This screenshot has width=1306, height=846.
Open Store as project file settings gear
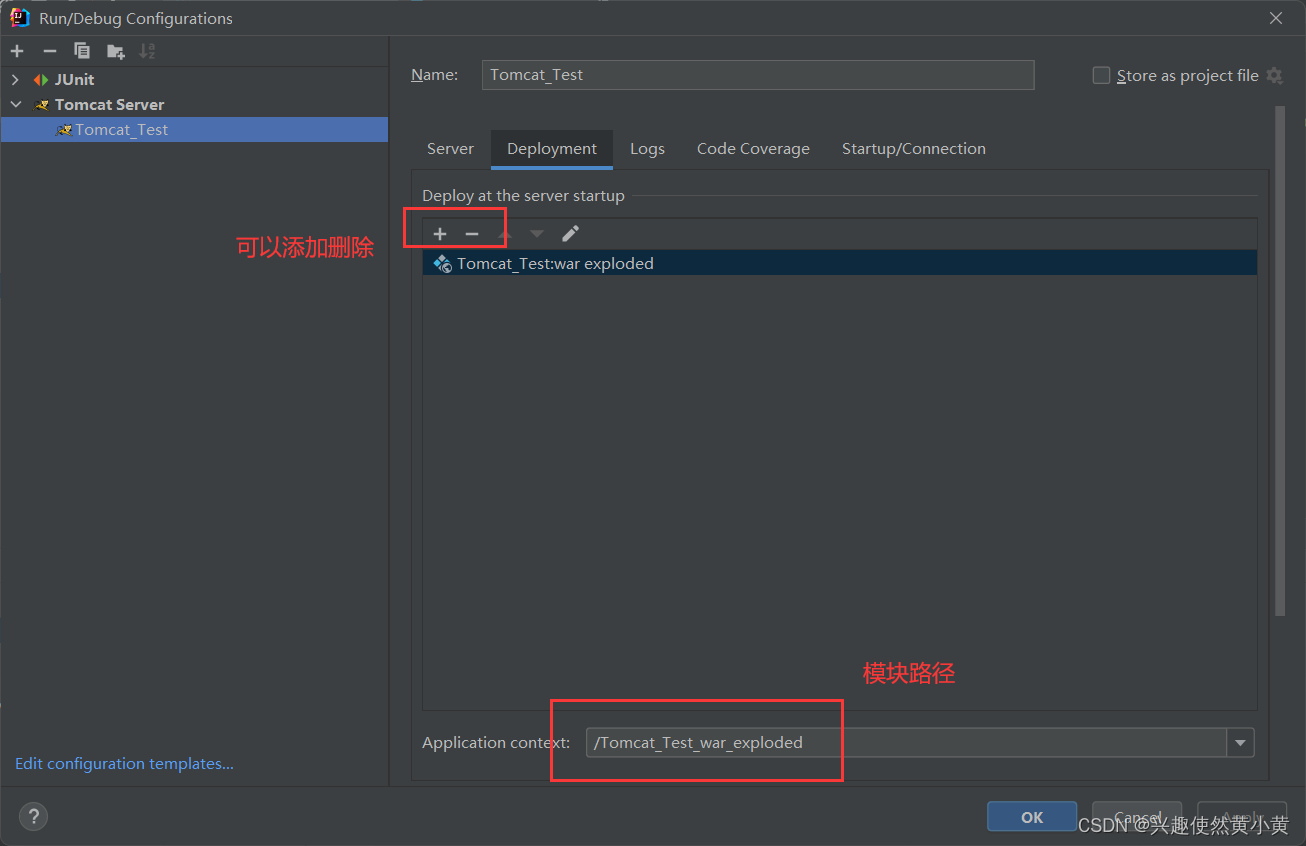[1274, 75]
